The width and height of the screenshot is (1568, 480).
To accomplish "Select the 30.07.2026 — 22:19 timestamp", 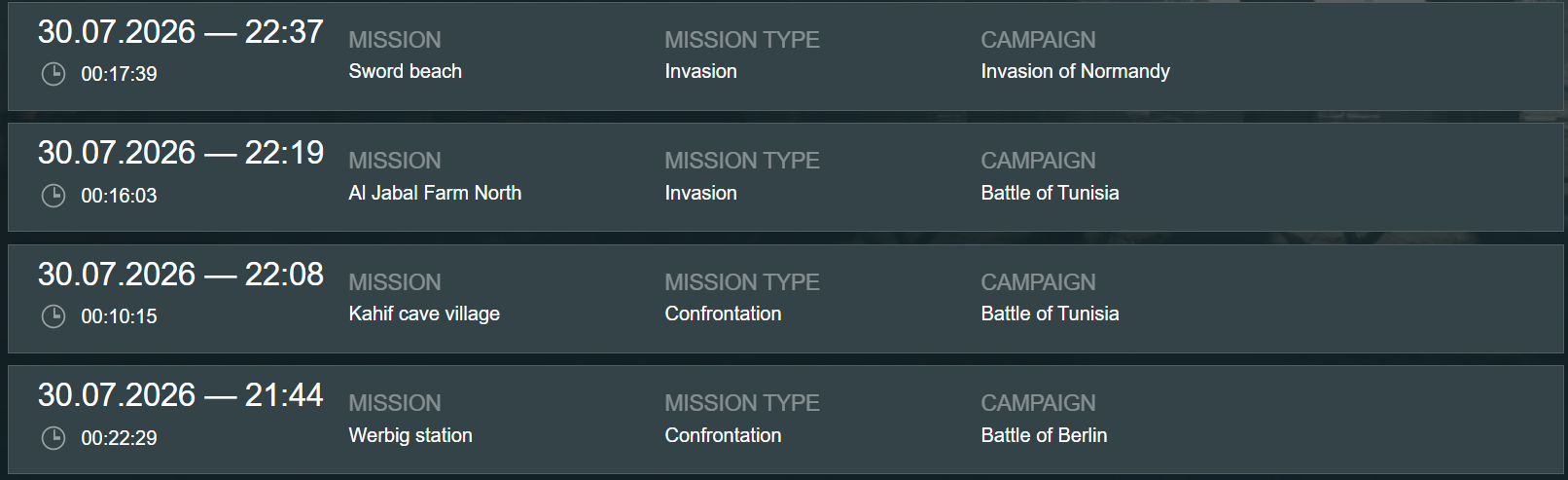I will coord(180,153).
